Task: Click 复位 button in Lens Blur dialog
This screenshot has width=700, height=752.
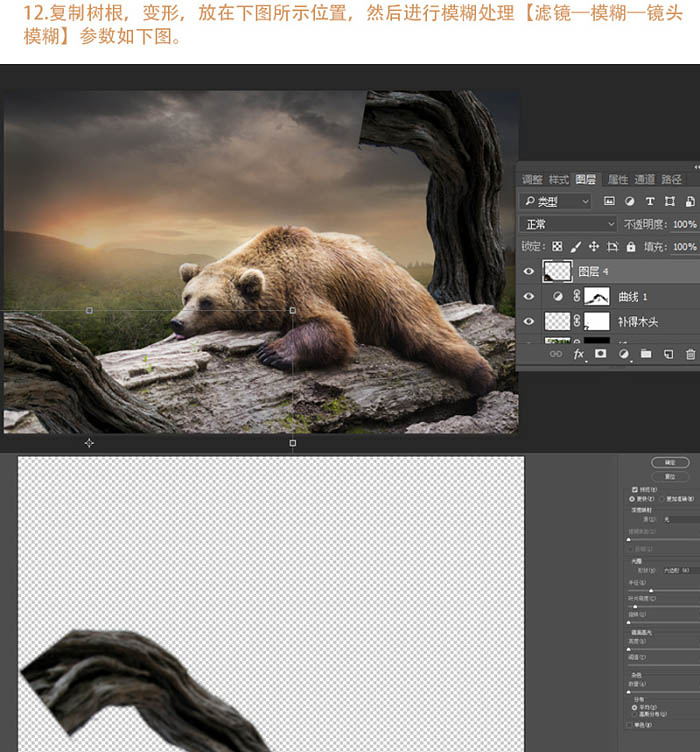Action: [x=670, y=477]
